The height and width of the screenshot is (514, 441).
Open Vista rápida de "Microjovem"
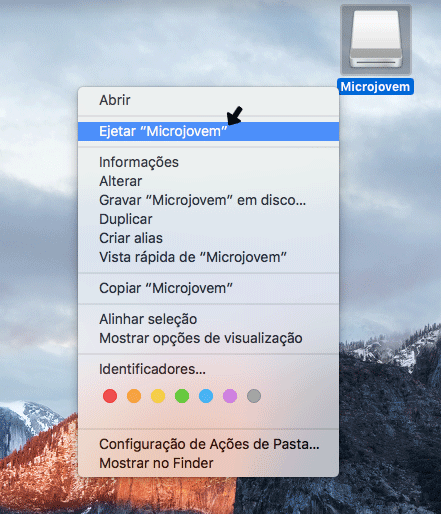[x=208, y=257]
